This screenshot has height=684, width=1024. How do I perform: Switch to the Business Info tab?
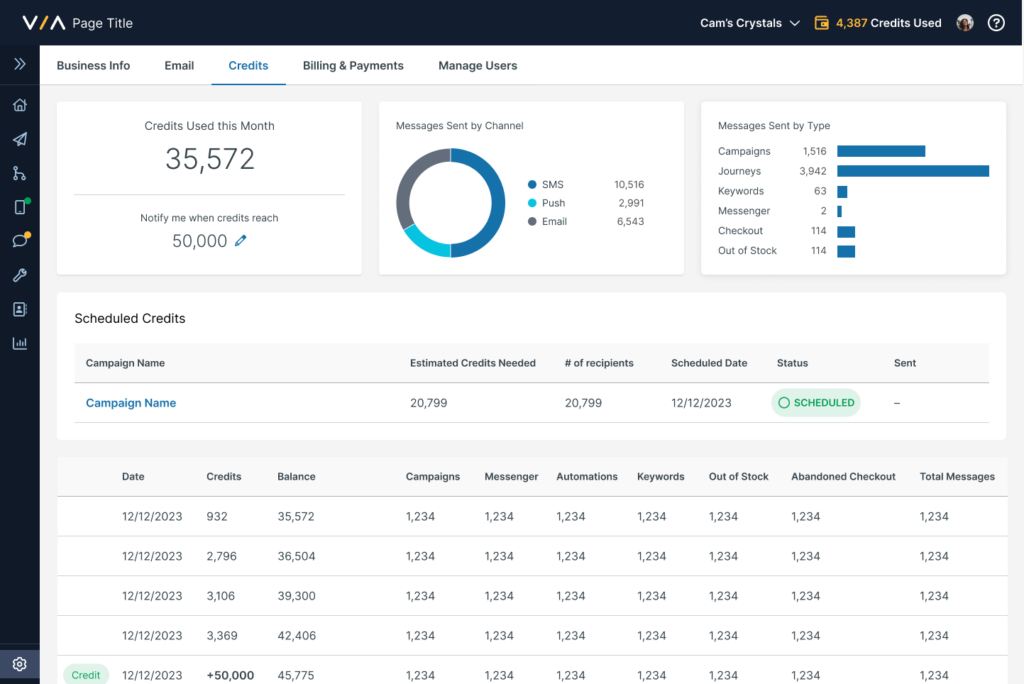pyautogui.click(x=93, y=65)
